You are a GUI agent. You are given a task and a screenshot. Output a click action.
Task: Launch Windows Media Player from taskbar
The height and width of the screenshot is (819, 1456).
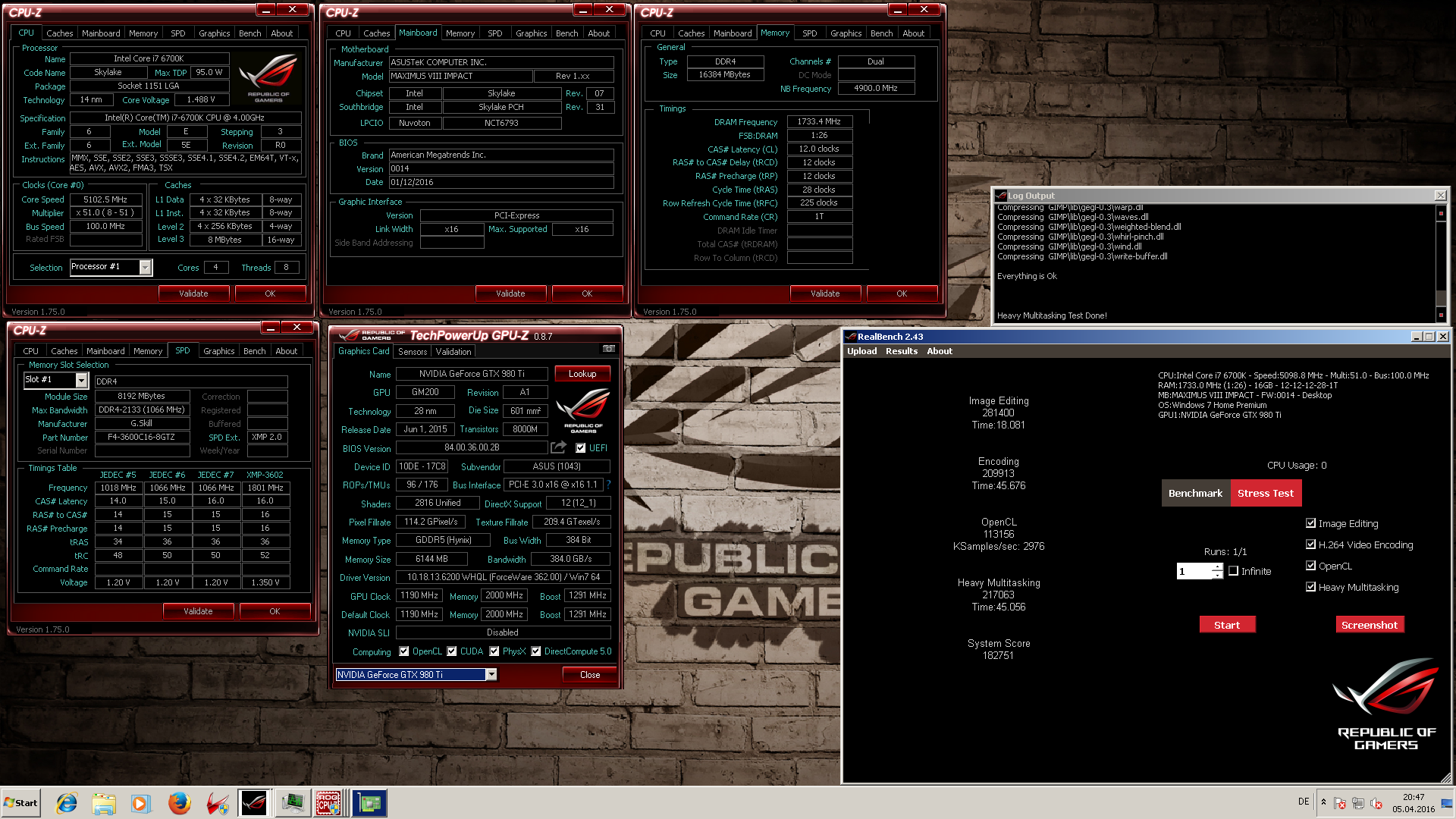[141, 803]
